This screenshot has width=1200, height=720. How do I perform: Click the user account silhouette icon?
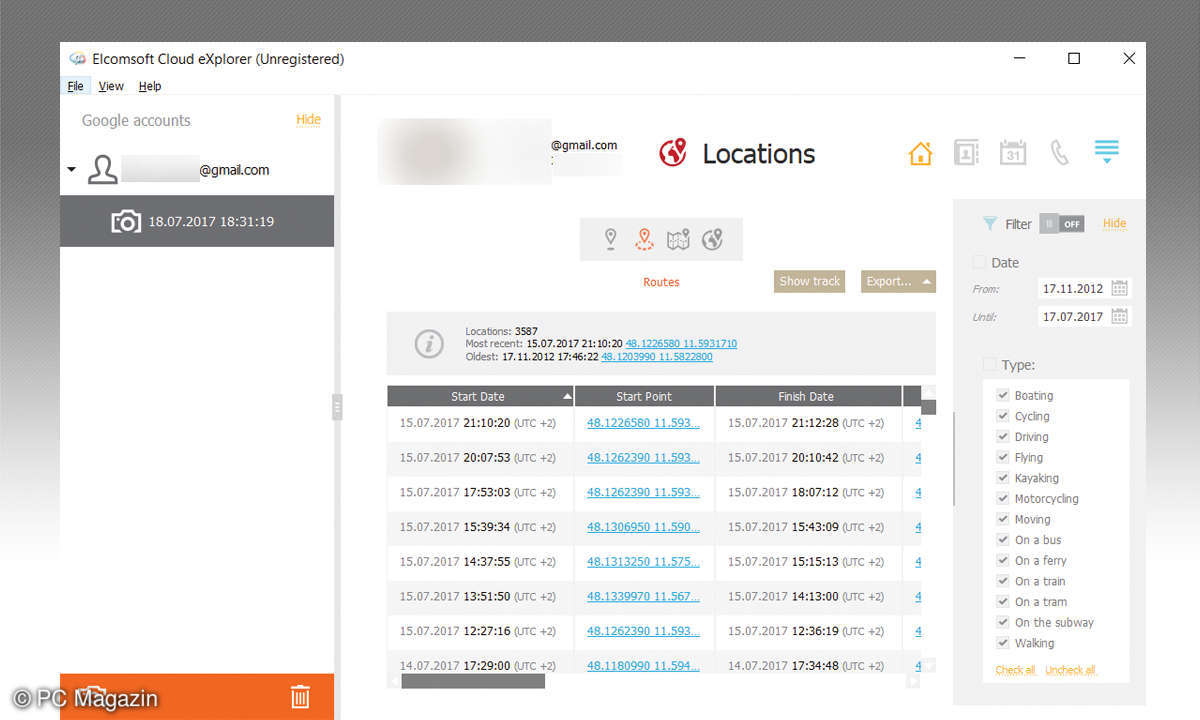click(103, 170)
